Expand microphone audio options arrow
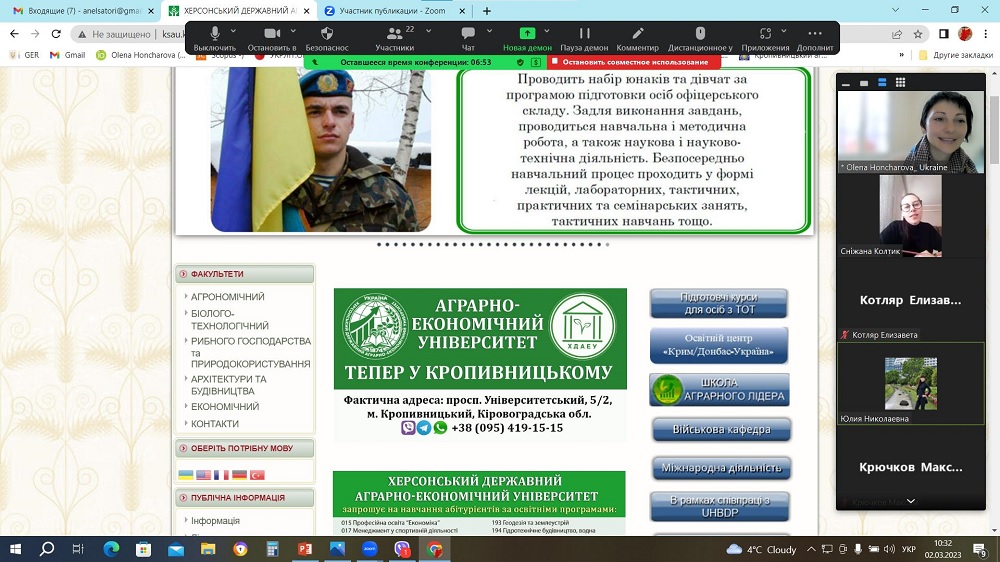This screenshot has width=1000, height=562. coord(233,31)
